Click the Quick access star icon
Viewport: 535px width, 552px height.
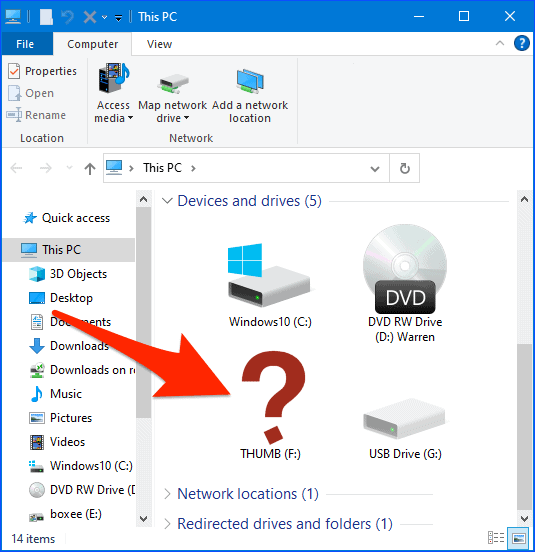[x=30, y=218]
